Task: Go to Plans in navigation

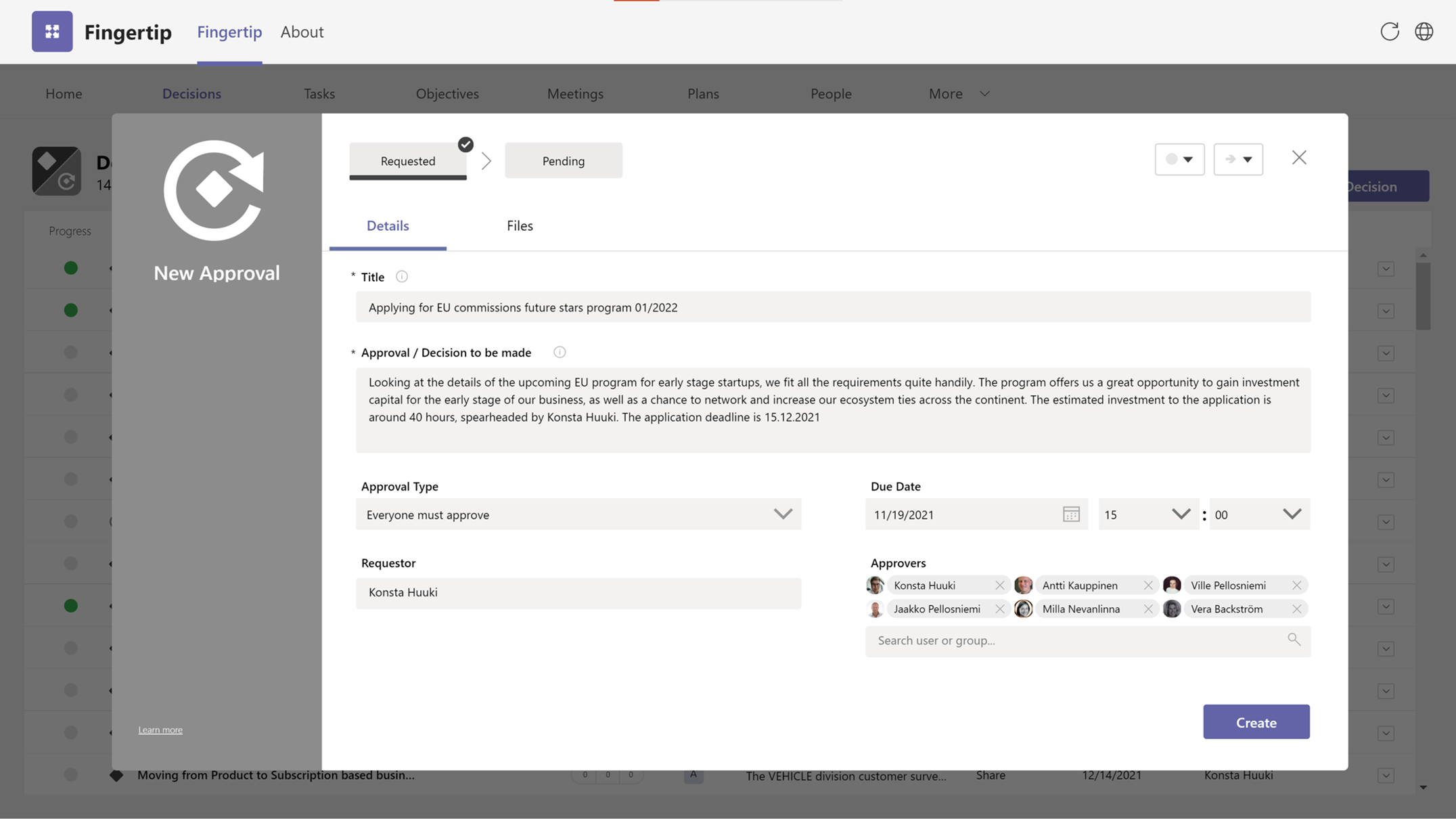Action: pyautogui.click(x=703, y=93)
